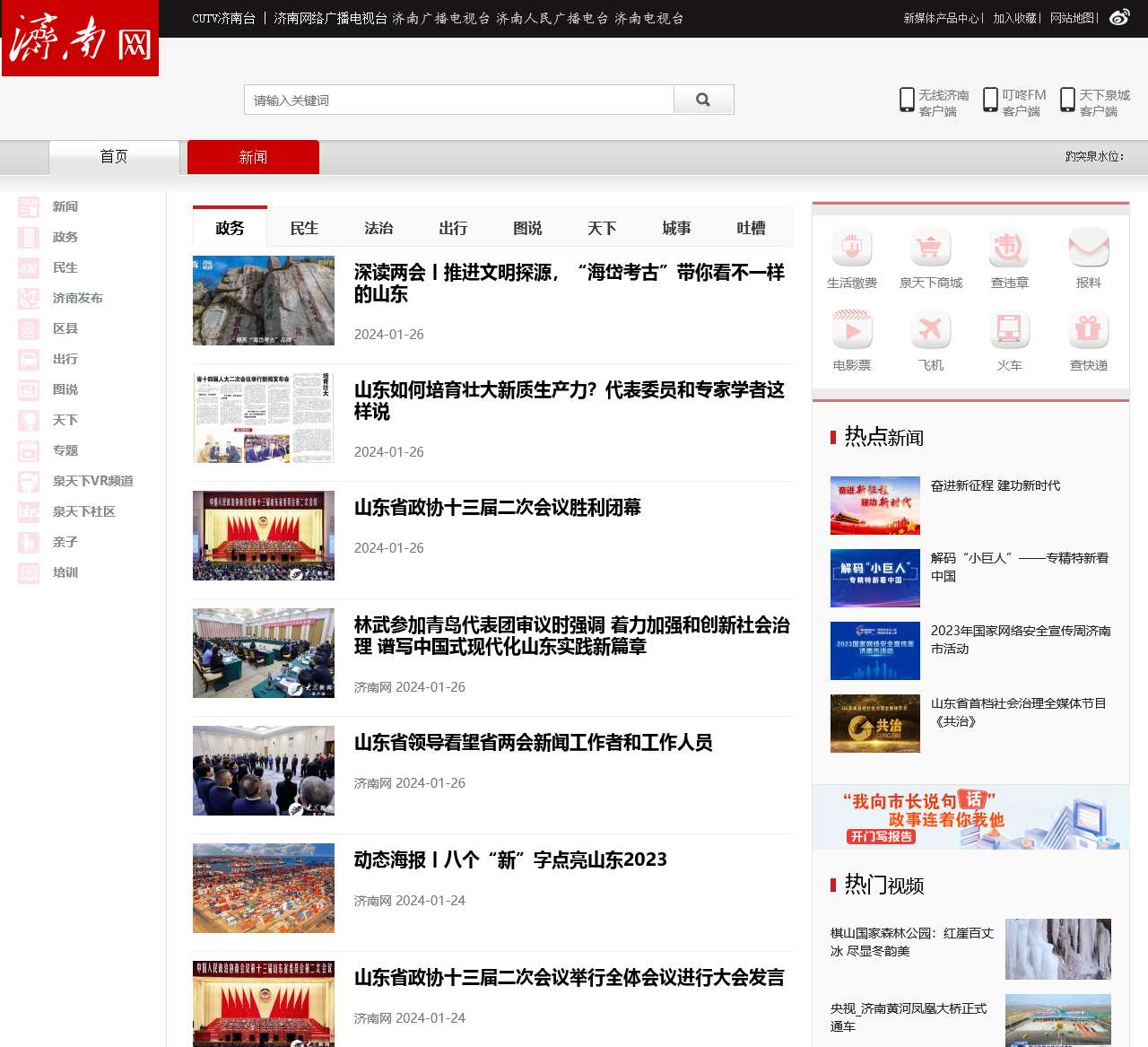This screenshot has width=1148, height=1047.
Task: Click into the keyword search field
Action: click(x=458, y=100)
